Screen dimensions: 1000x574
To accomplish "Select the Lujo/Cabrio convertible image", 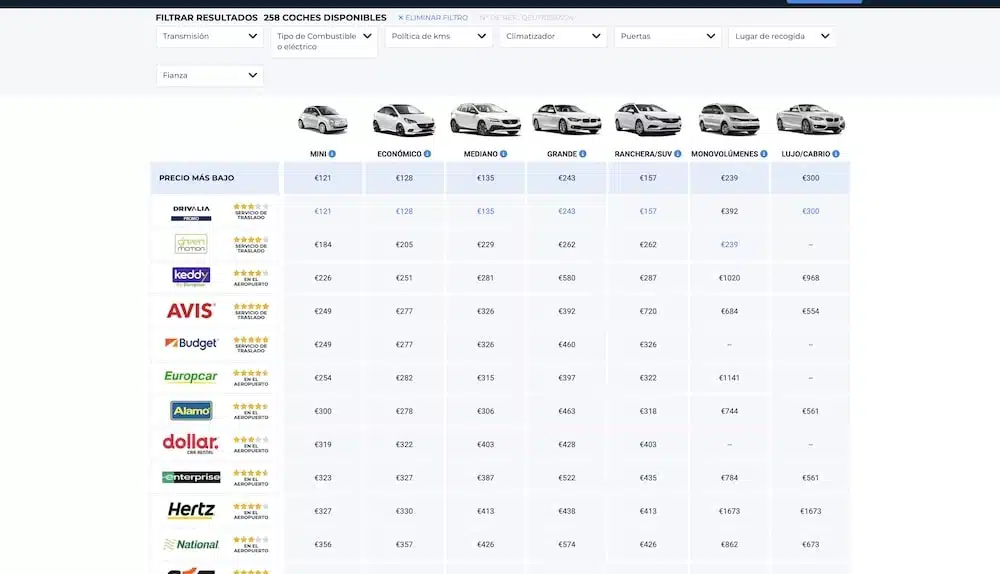I will point(811,119).
